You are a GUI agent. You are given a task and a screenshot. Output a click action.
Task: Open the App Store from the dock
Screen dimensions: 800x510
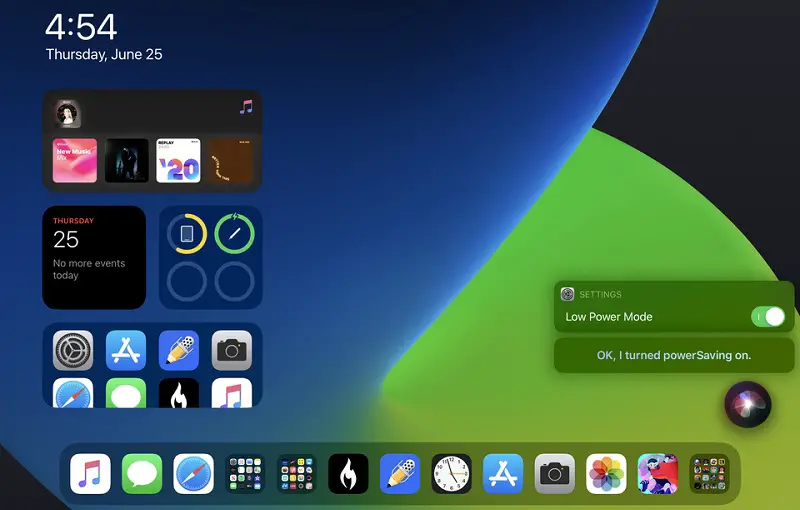click(x=503, y=474)
